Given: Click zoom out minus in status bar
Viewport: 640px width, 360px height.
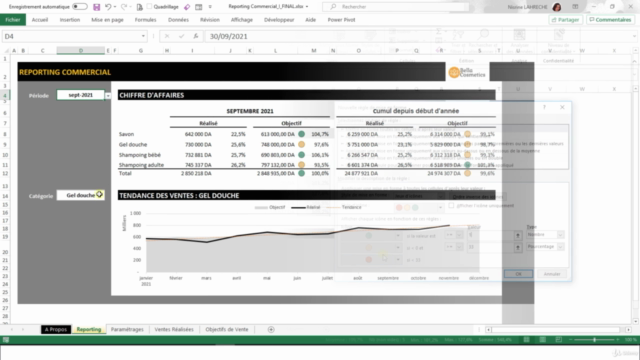Looking at the screenshot, I should coord(570,340).
